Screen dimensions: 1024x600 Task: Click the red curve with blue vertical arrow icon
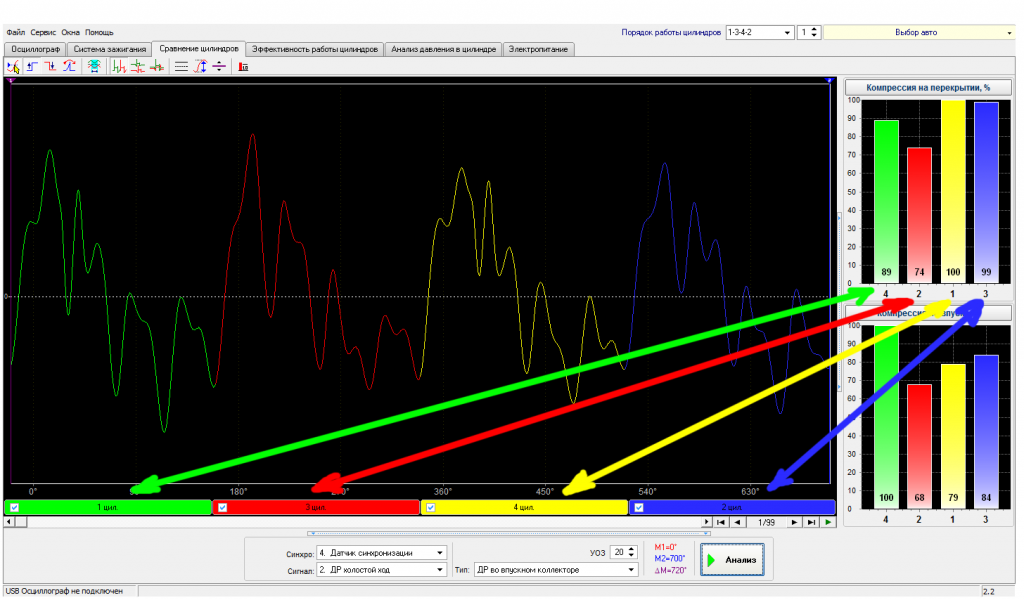200,67
